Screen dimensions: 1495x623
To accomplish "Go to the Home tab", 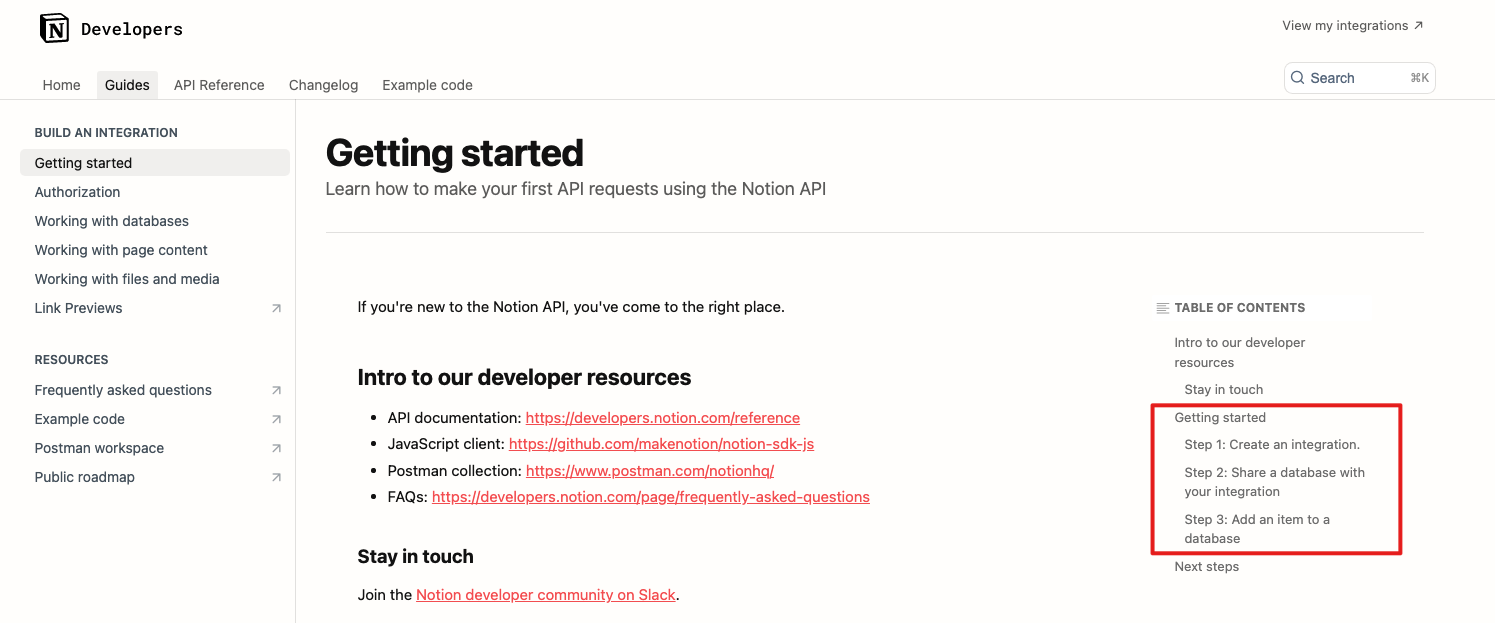I will point(61,85).
